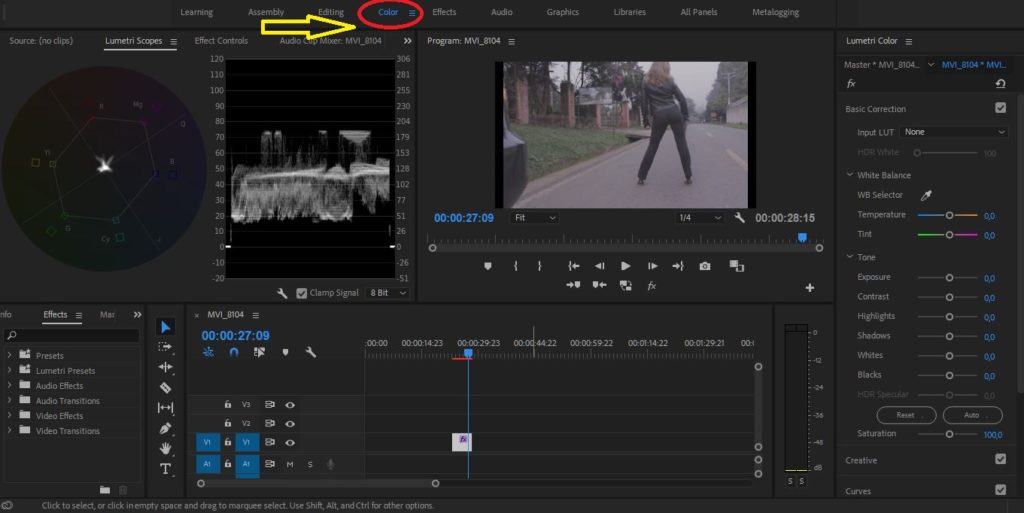Click Mark In bracket button
The width and height of the screenshot is (1024, 513).
515,266
